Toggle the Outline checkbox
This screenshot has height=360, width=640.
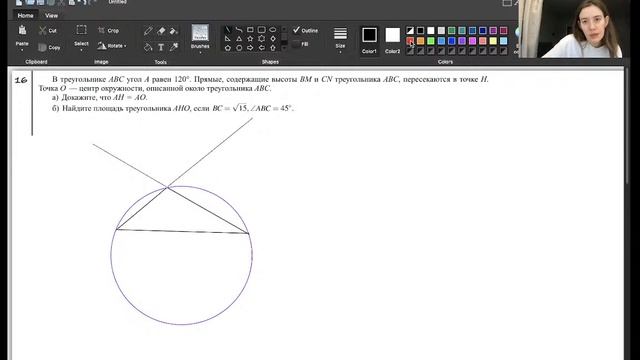296,30
